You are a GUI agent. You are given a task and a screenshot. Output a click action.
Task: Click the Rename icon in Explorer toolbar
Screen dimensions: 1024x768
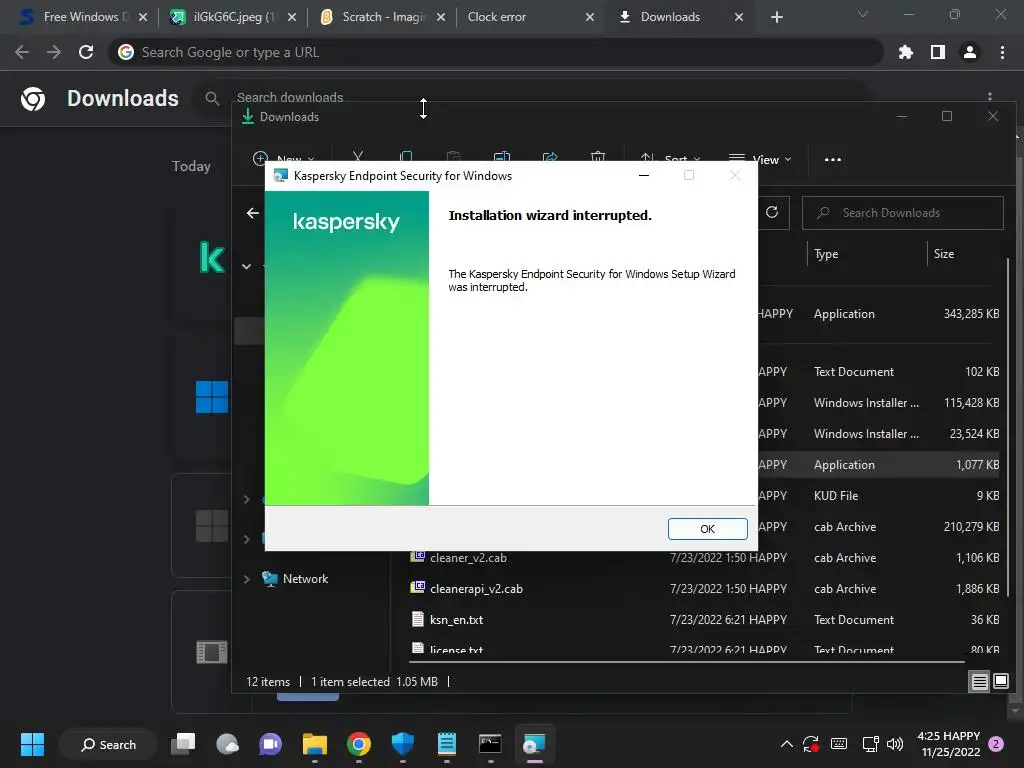tap(502, 157)
